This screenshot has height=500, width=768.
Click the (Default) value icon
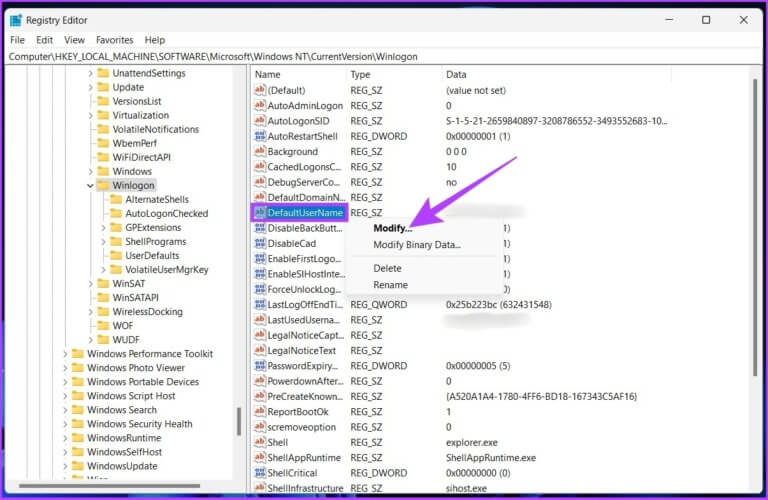260,90
